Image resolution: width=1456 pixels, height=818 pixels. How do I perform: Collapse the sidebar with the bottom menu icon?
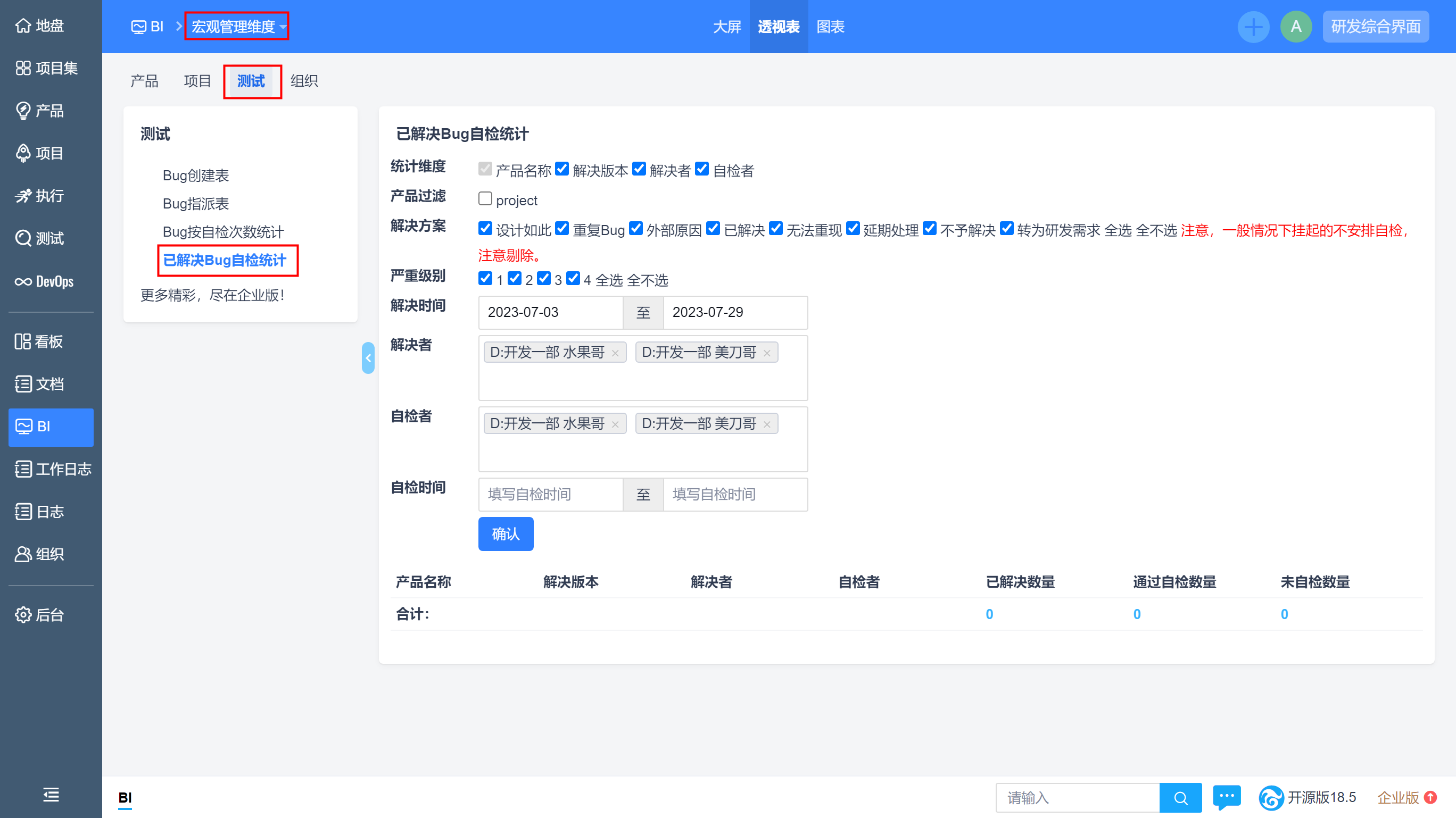51,795
